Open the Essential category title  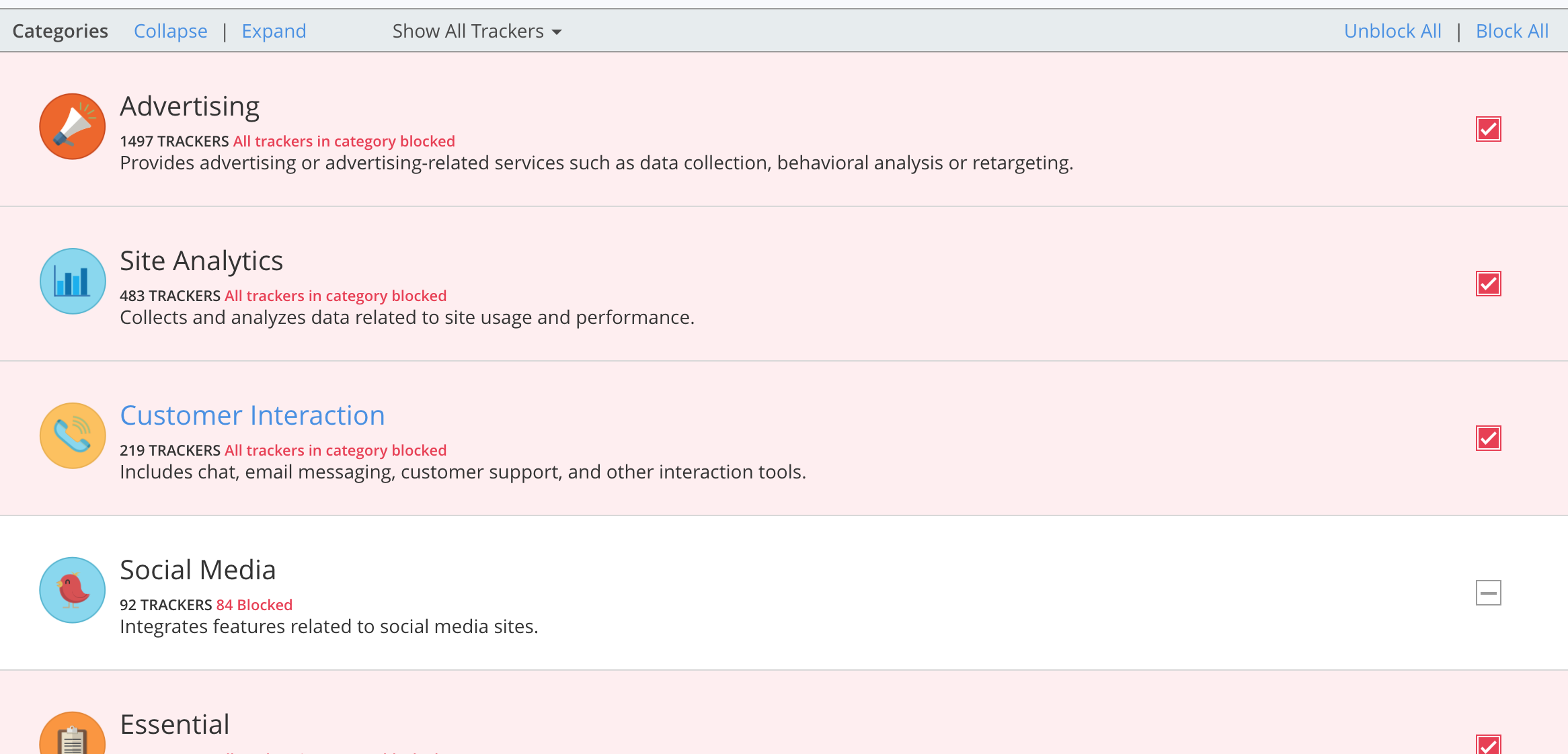[x=175, y=724]
